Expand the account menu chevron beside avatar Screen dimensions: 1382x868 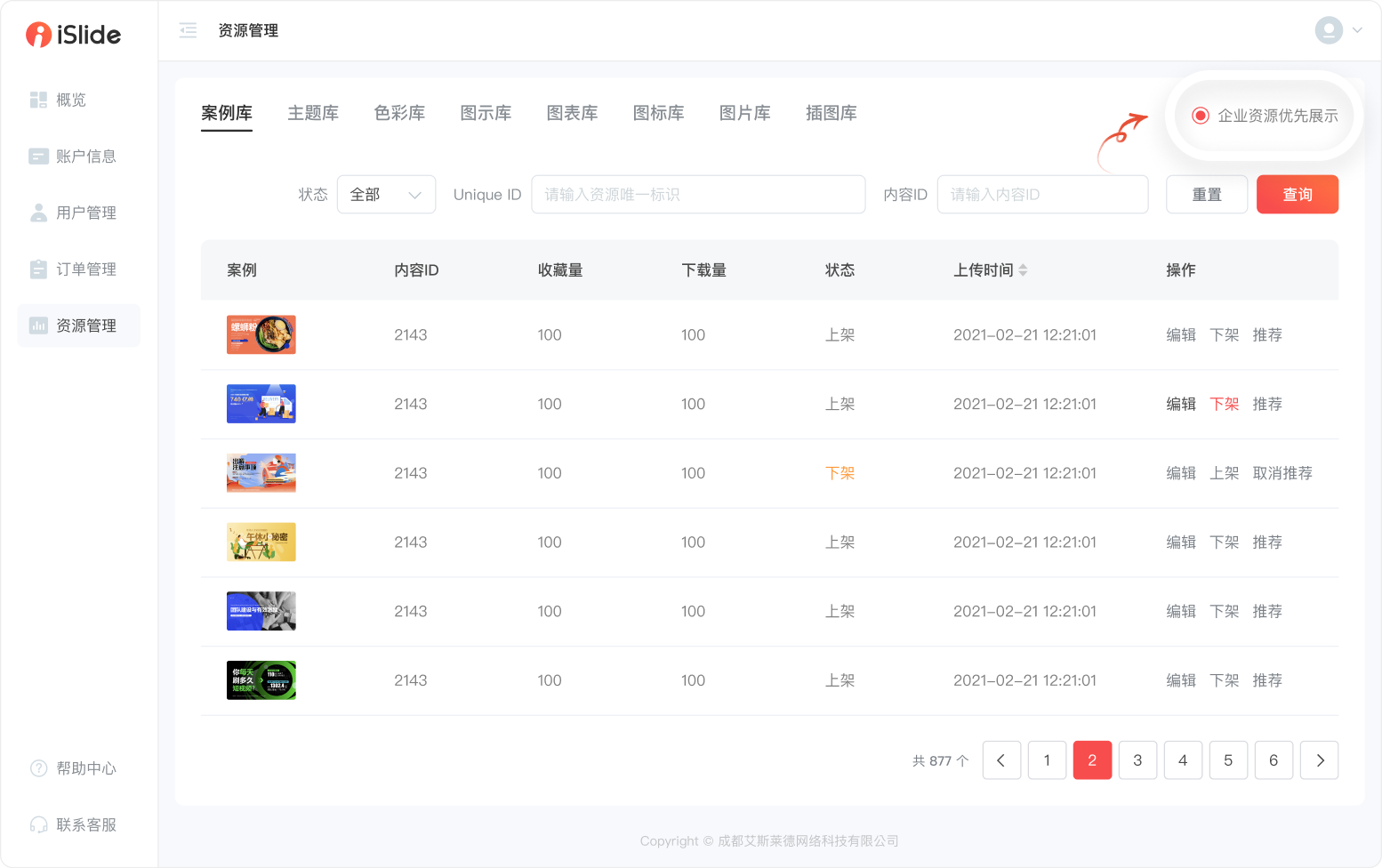pos(1357,30)
